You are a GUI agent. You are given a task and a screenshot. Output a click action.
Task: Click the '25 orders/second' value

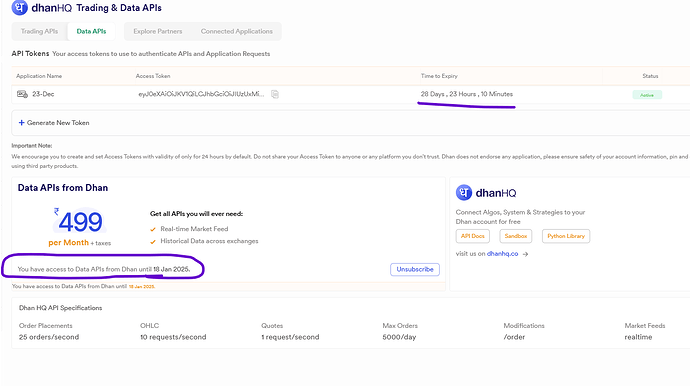[49, 337]
